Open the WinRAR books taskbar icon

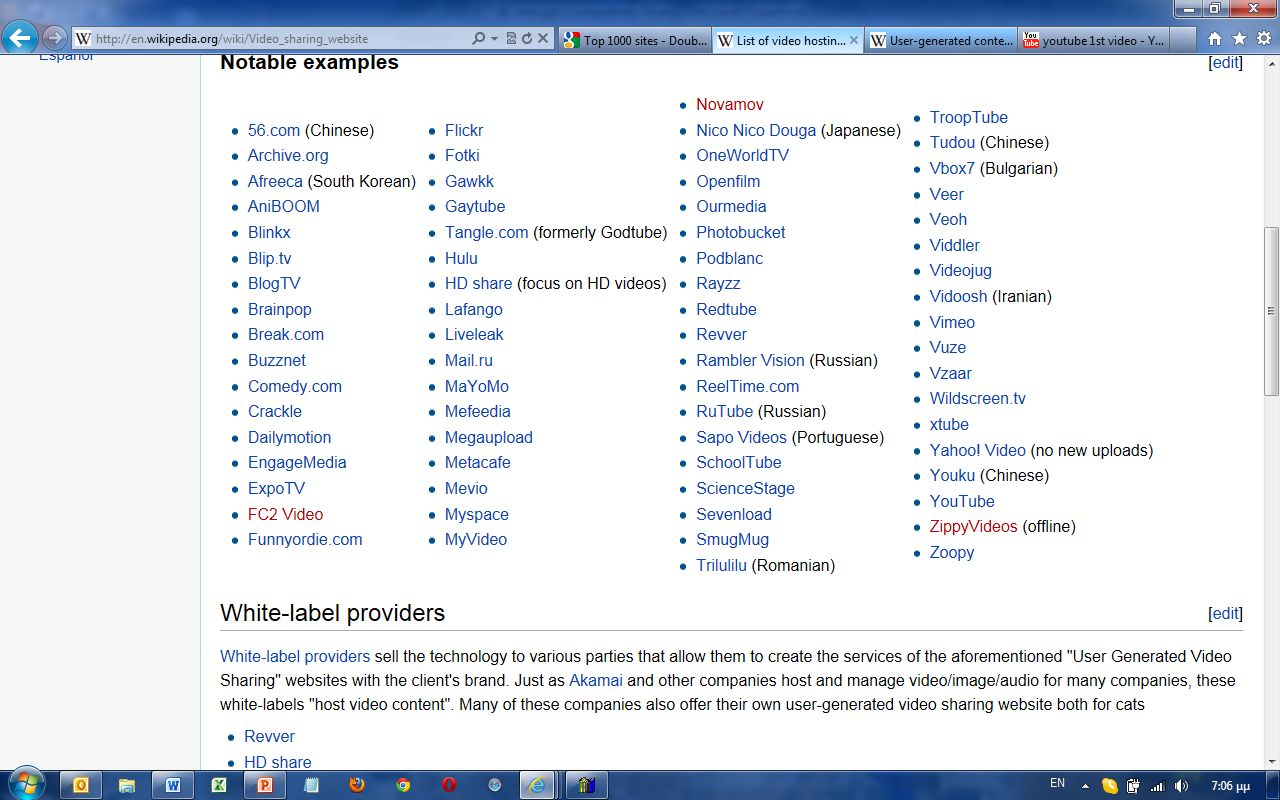click(587, 785)
